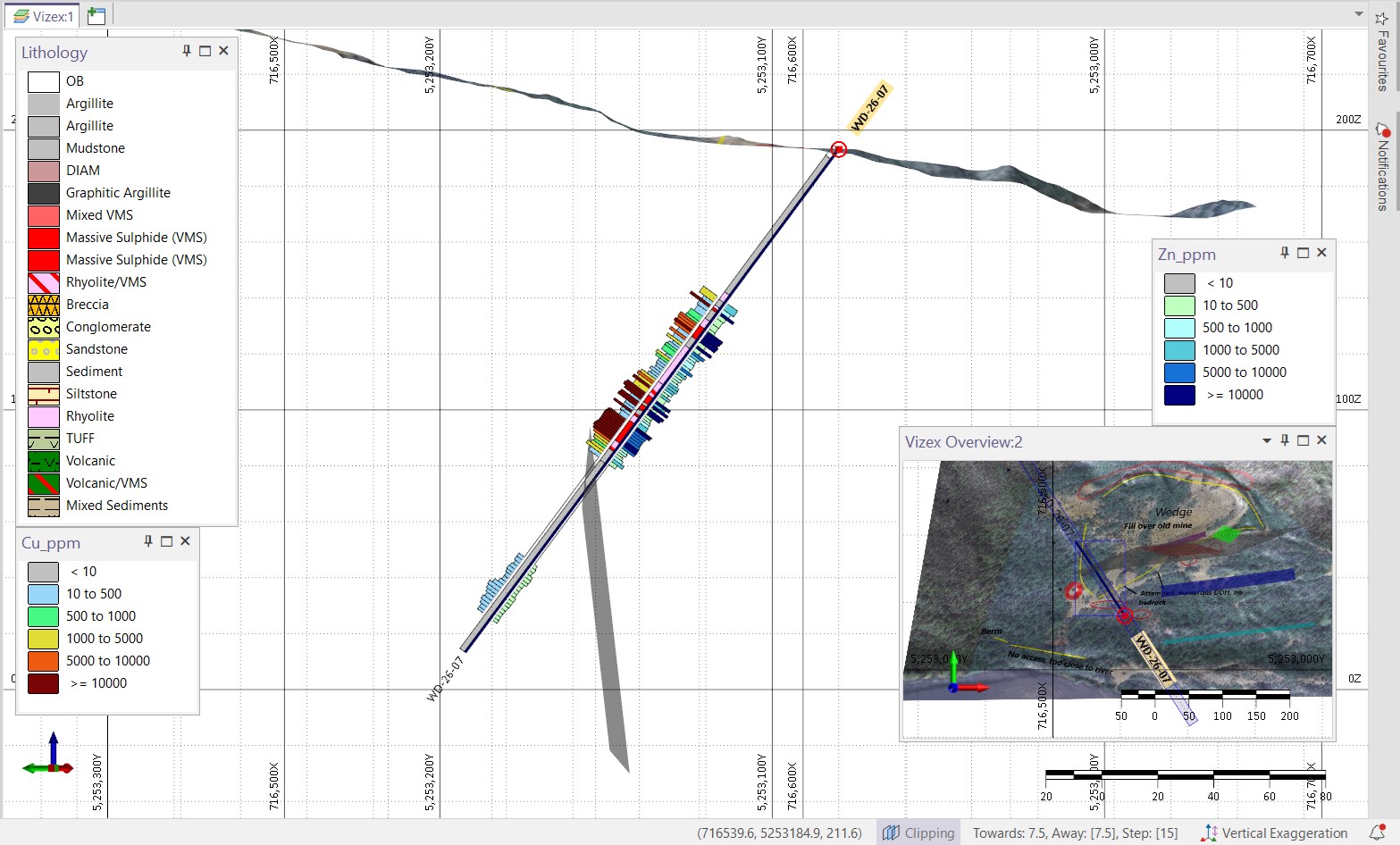The height and width of the screenshot is (845, 1400).
Task: Click the Mixed Sediments swatch
Action: [x=44, y=506]
